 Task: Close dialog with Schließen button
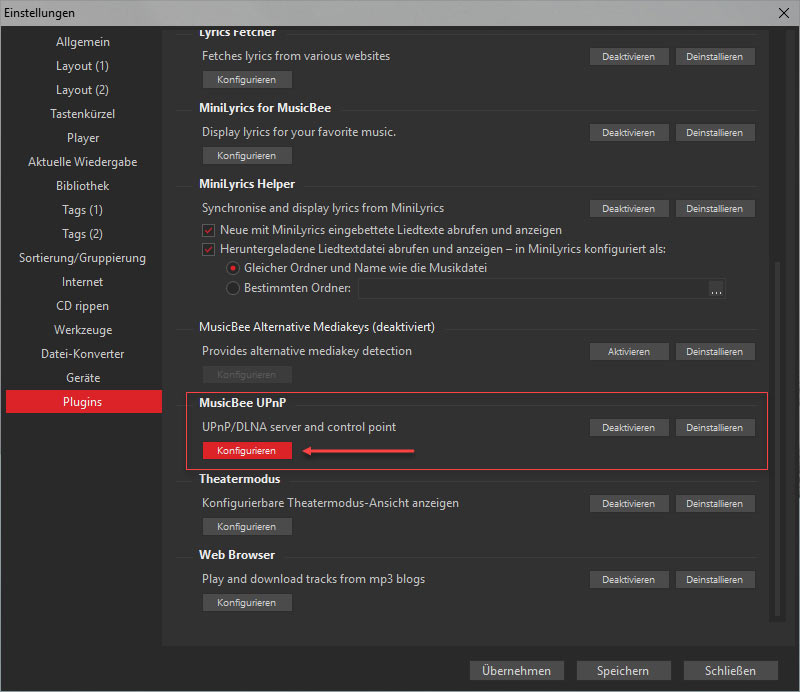click(731, 671)
